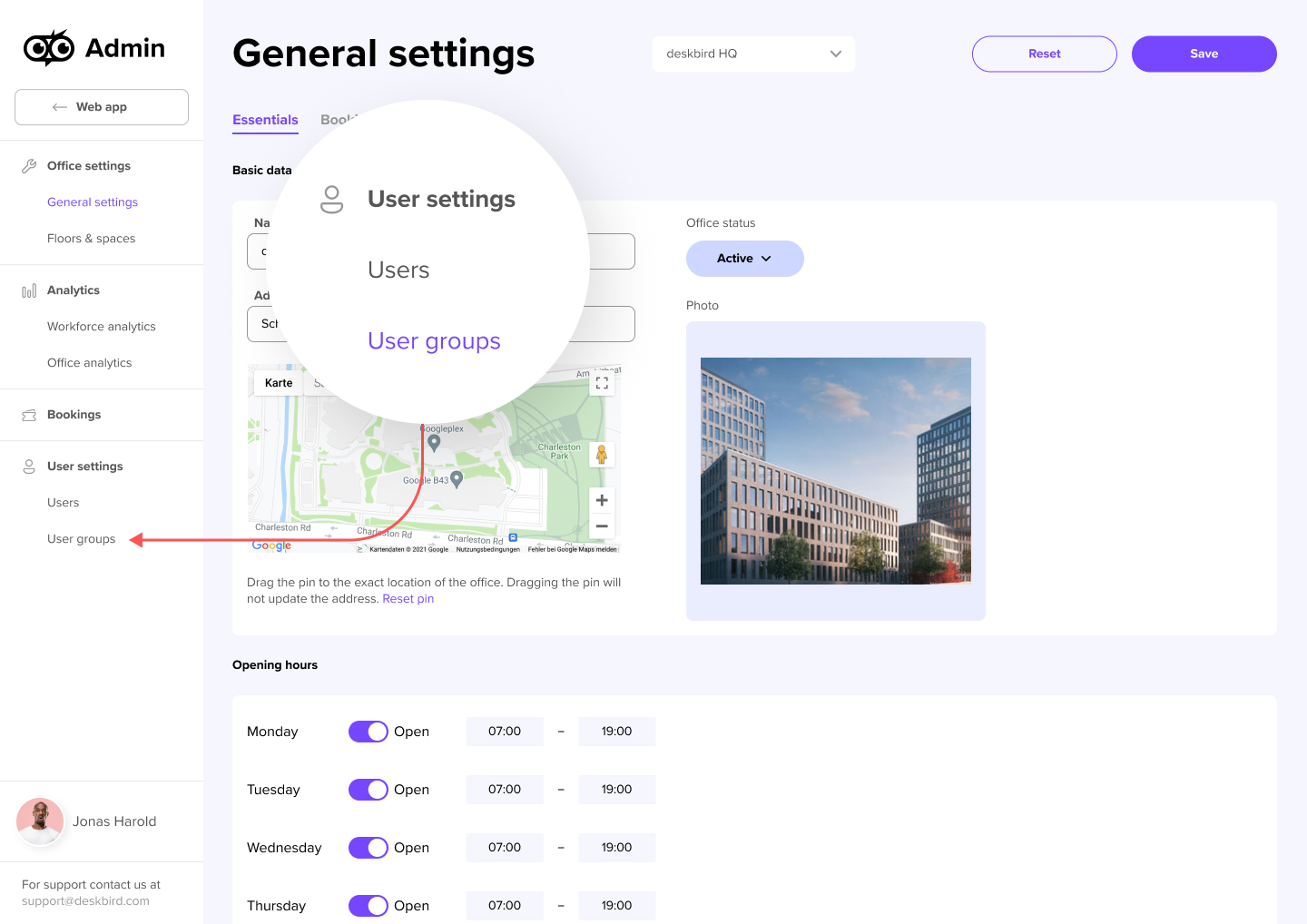
Task: Click Bookings section in sidebar
Action: (x=74, y=415)
